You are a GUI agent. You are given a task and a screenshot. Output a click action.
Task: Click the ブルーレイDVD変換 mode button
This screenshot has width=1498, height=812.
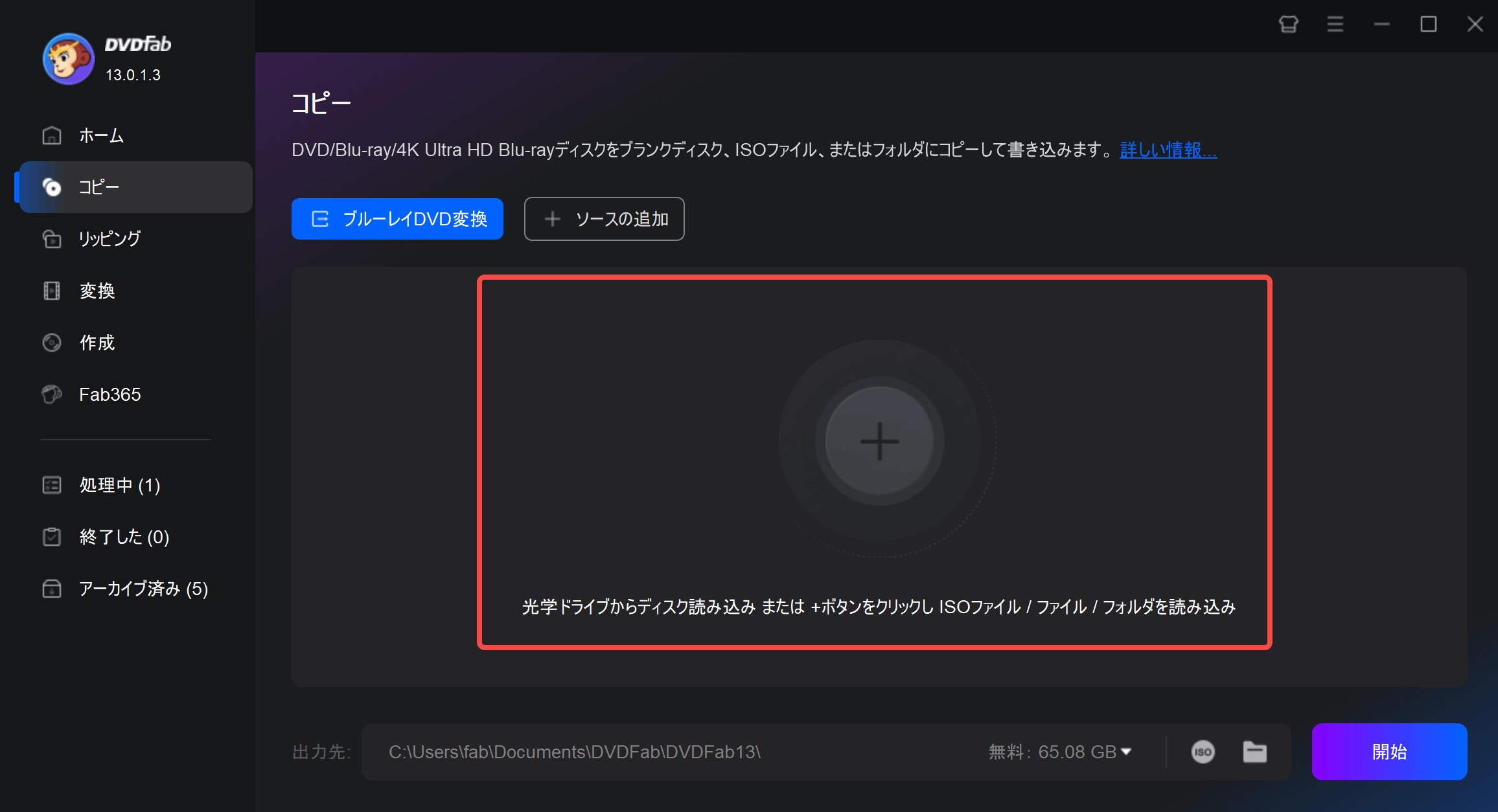397,219
